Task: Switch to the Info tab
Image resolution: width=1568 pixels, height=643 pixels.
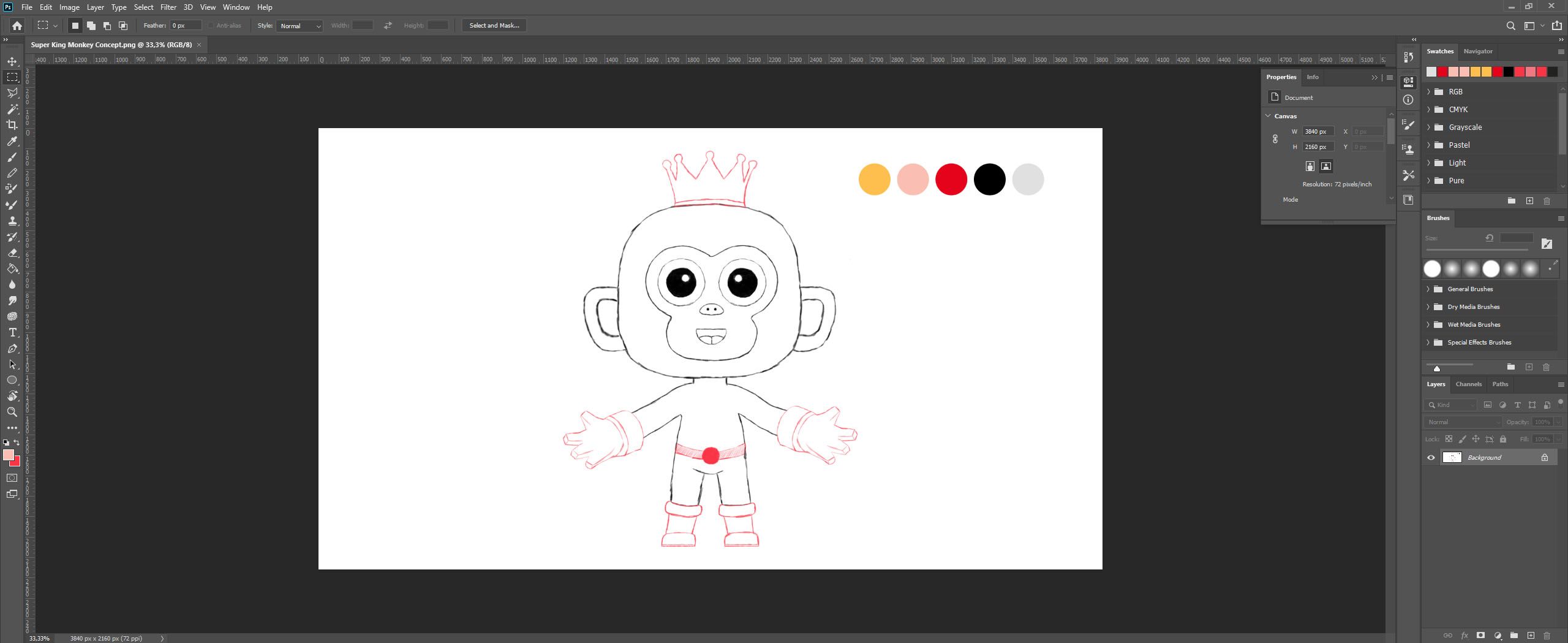Action: (x=1313, y=77)
